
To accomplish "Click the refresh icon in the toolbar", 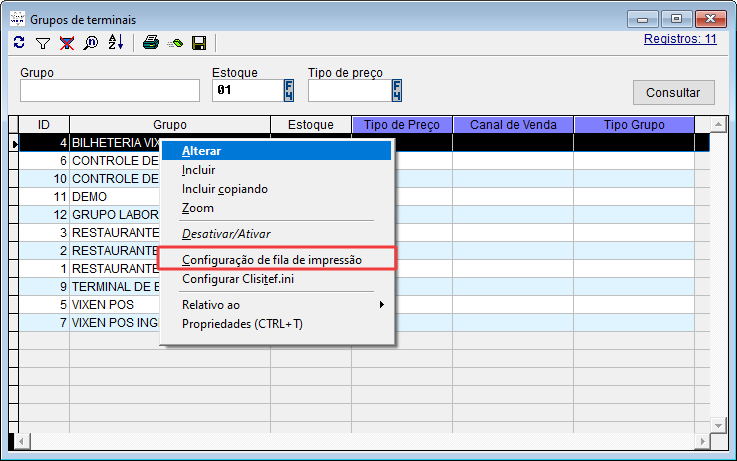I will click(x=20, y=43).
